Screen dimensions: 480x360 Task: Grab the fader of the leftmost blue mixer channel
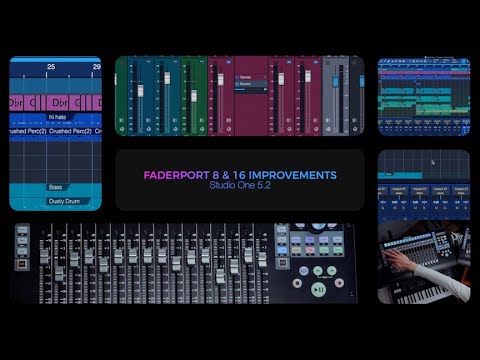[x=141, y=91]
